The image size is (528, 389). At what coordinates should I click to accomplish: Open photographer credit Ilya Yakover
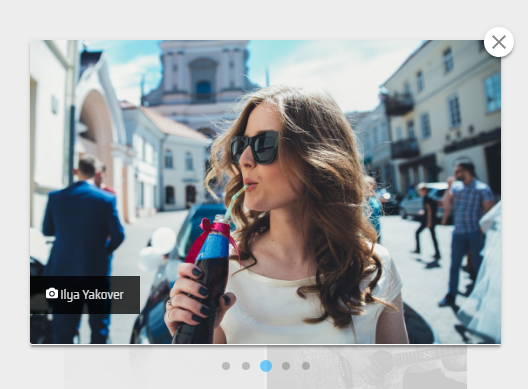tap(92, 295)
